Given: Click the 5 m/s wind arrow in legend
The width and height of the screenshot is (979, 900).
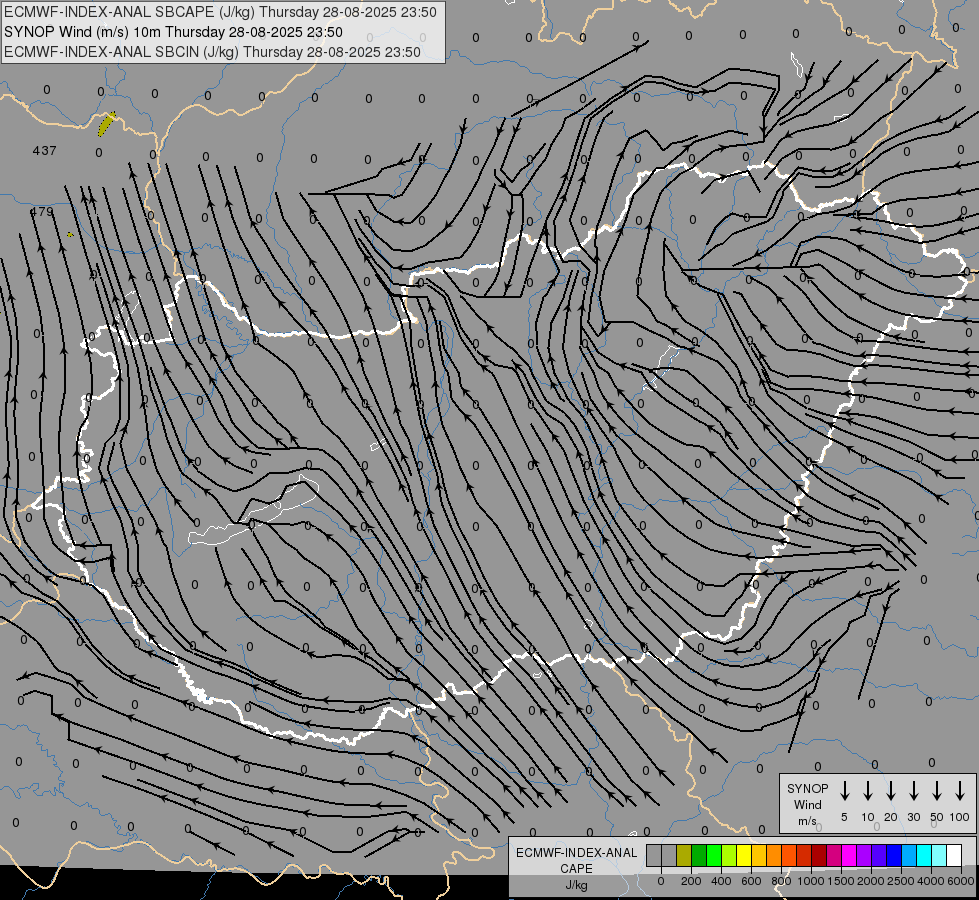Looking at the screenshot, I should (x=844, y=791).
